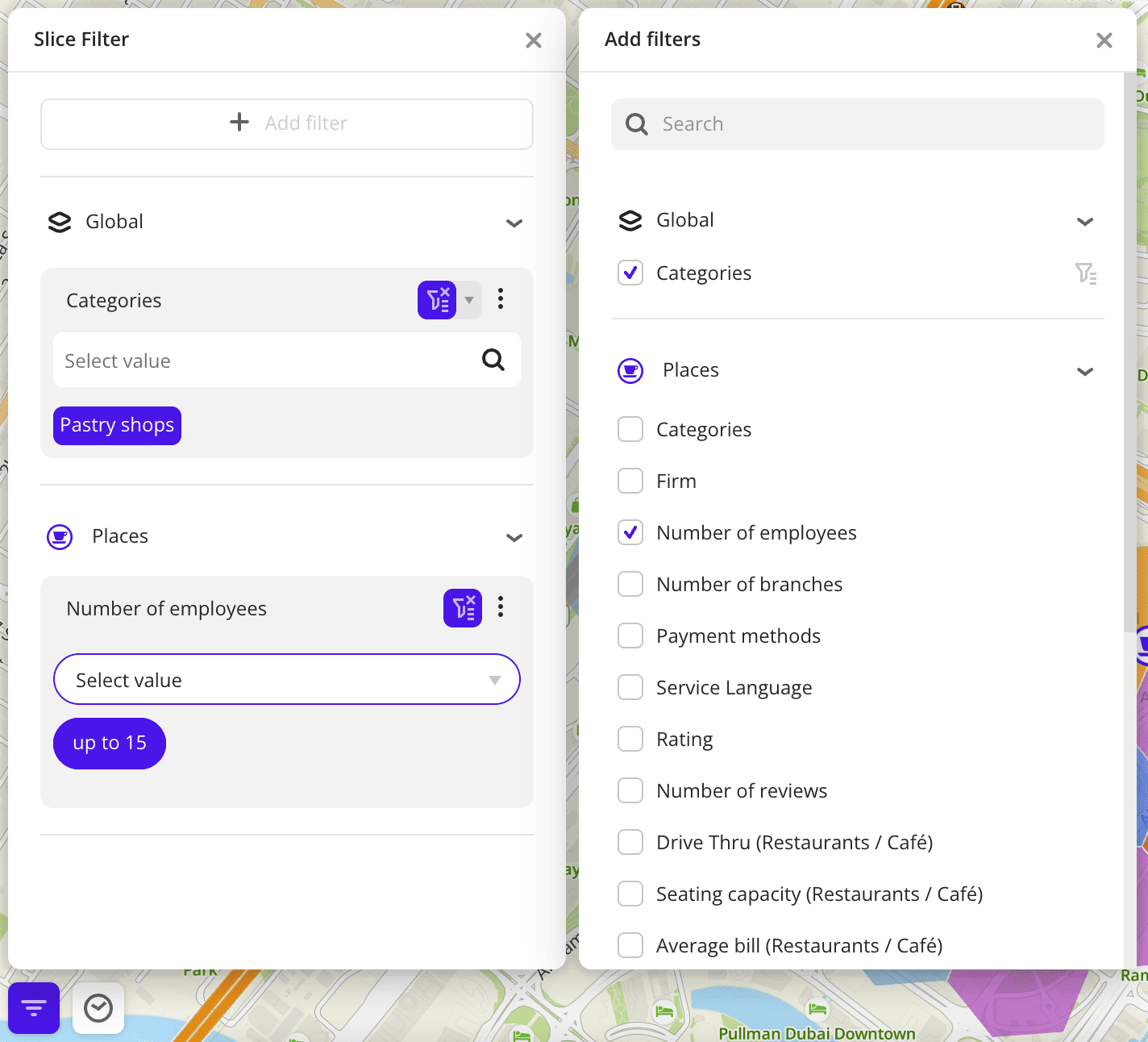Click the magnifier icon in Categories value field

pos(493,360)
